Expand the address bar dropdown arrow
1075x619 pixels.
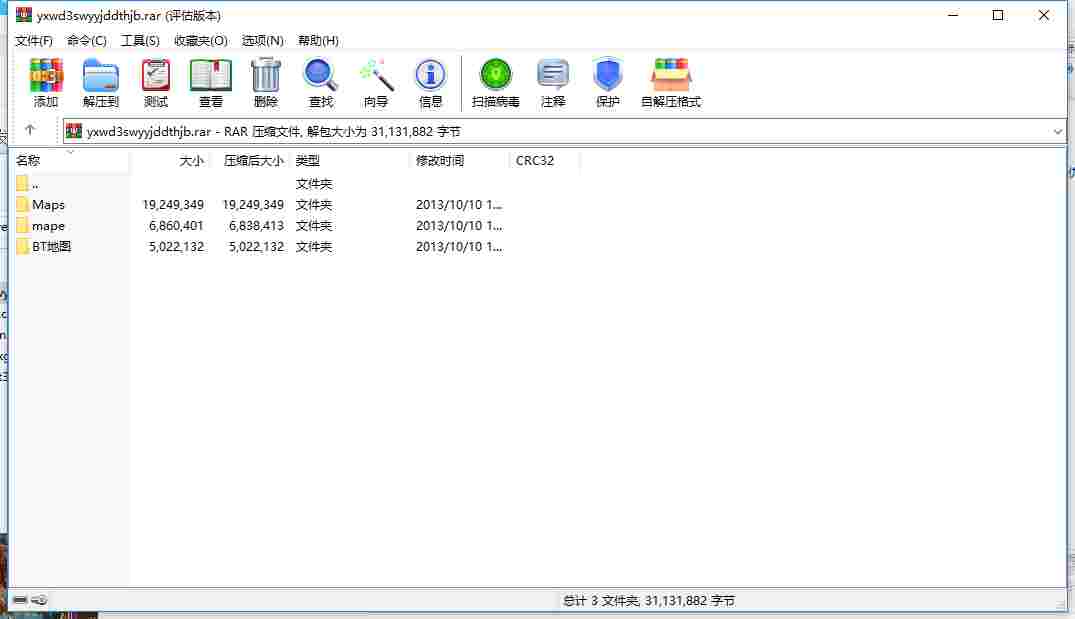pyautogui.click(x=1057, y=131)
